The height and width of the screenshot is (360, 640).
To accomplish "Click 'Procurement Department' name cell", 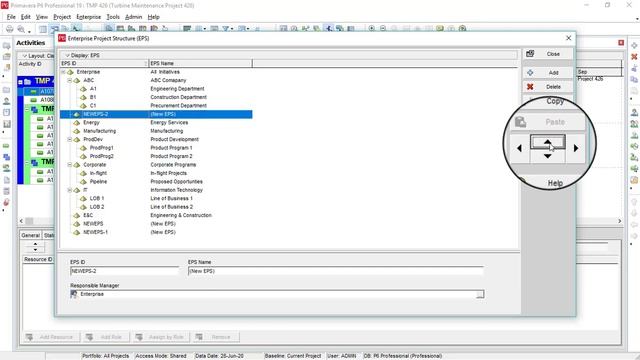I will click(178, 106).
